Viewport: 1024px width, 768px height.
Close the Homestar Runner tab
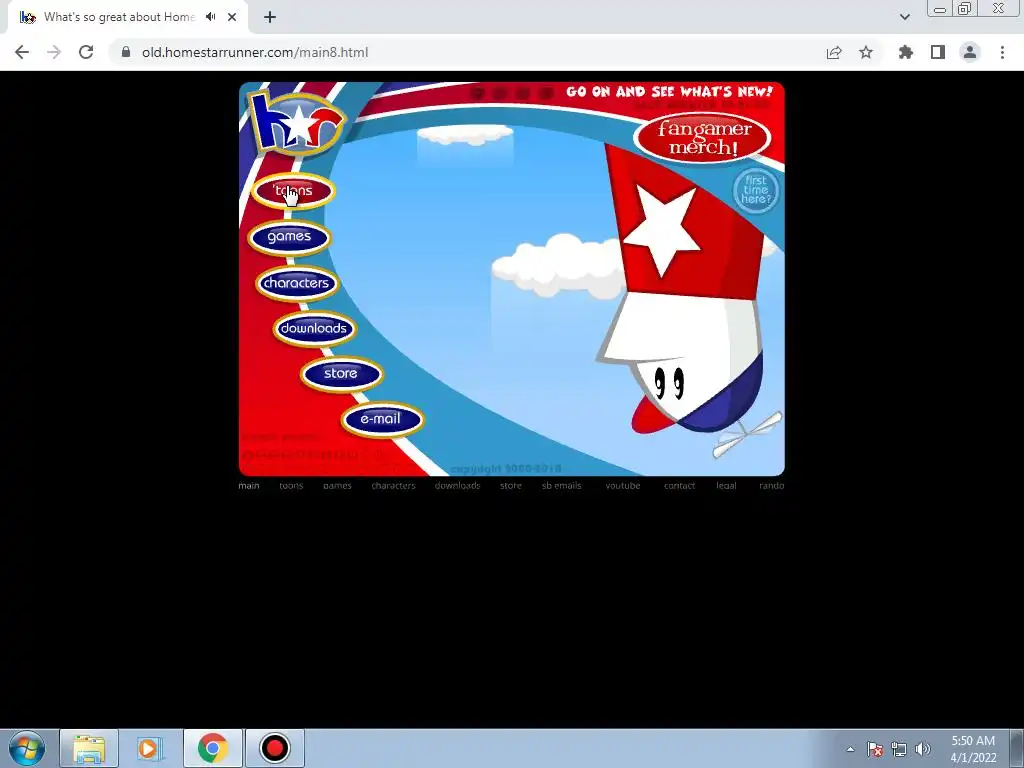[x=232, y=17]
